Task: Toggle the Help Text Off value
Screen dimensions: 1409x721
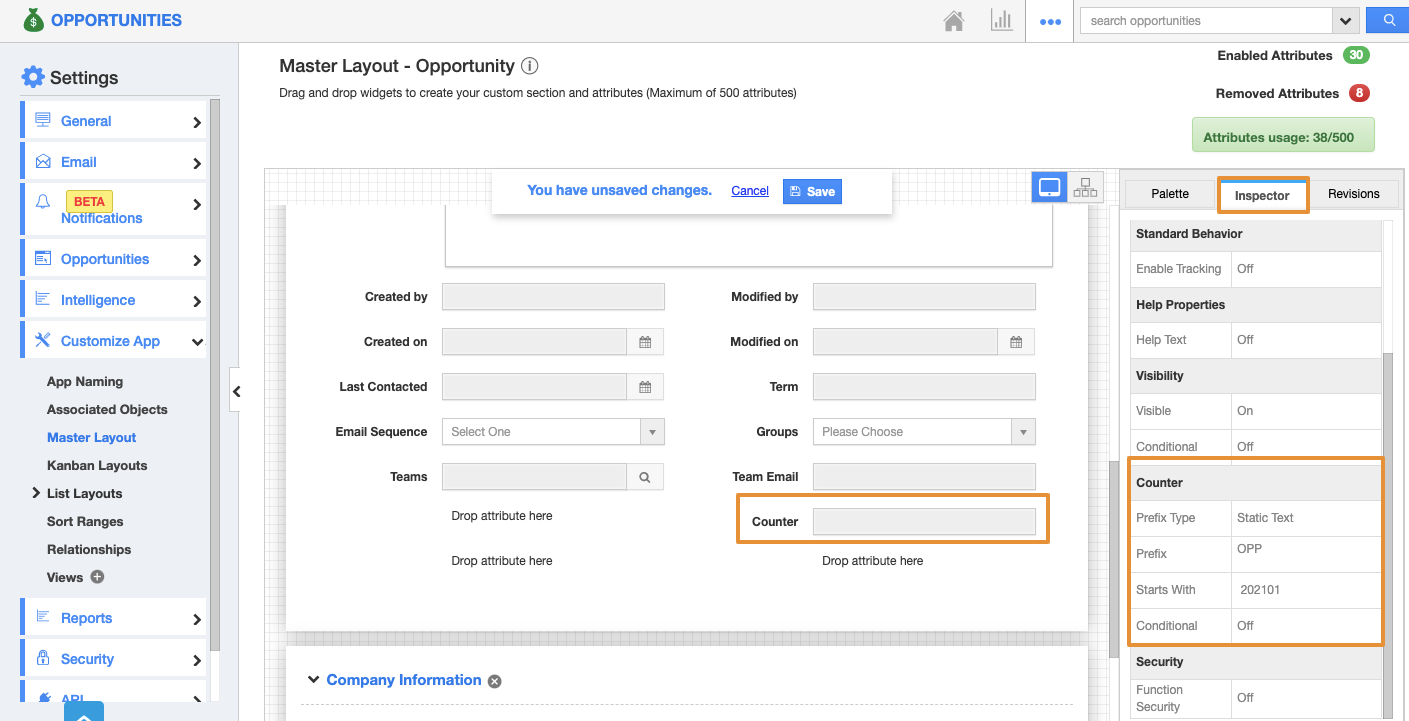Action: (x=1245, y=340)
